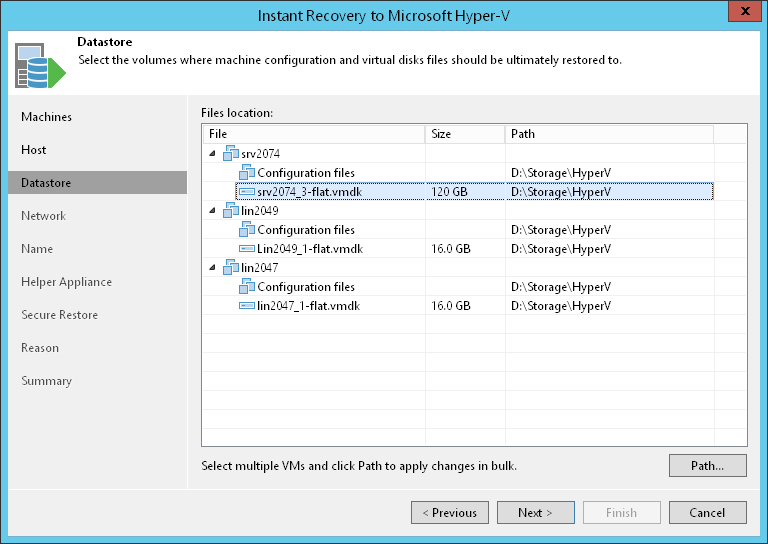The width and height of the screenshot is (768, 544).
Task: Collapse the srv2074 tree node
Action: tap(212, 154)
